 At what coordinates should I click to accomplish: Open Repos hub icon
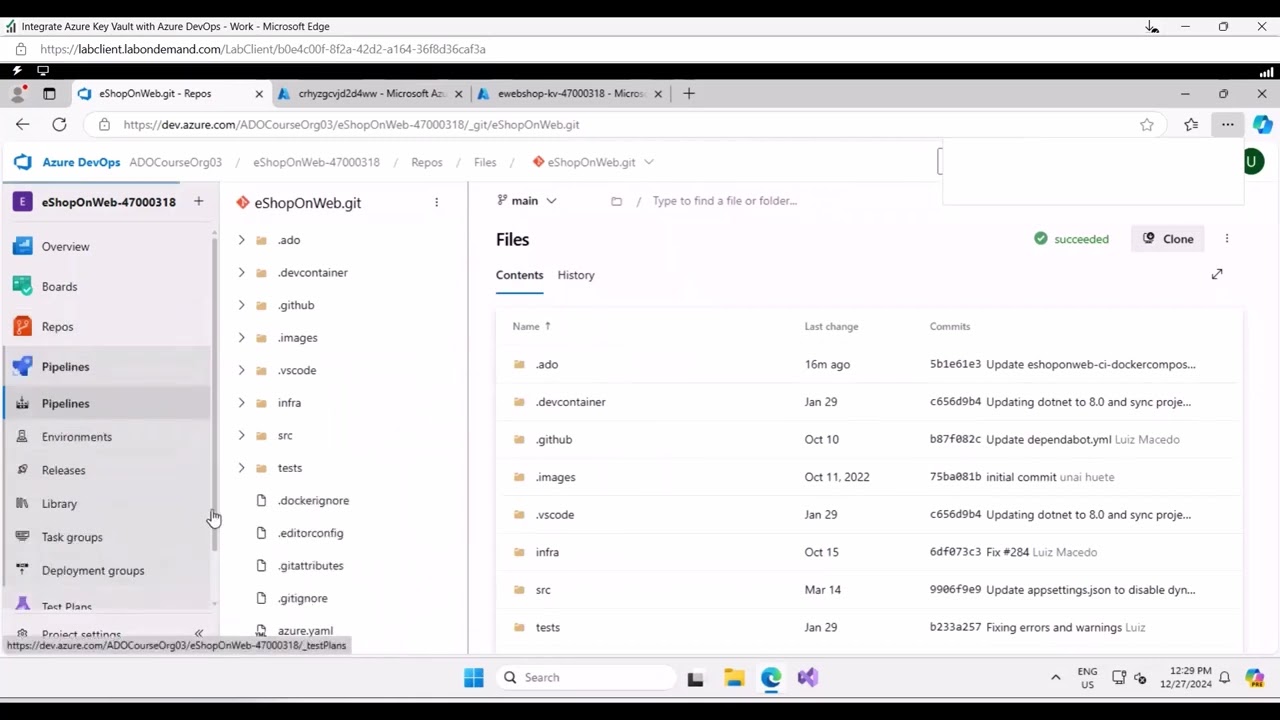pos(22,326)
